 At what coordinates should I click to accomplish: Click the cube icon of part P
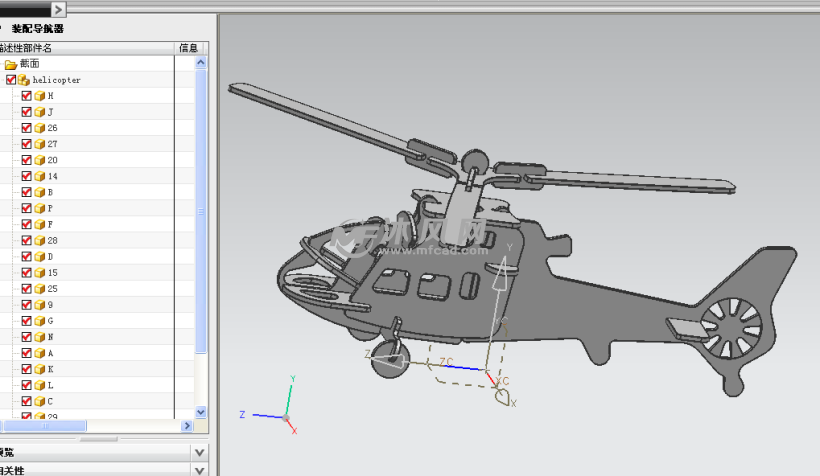pyautogui.click(x=40, y=209)
